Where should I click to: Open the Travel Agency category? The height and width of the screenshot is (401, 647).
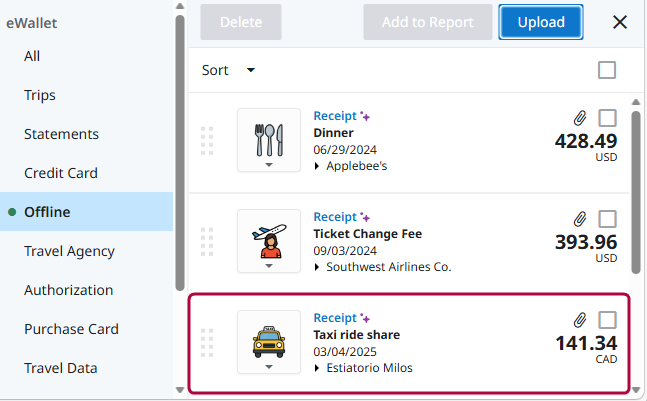[86, 251]
